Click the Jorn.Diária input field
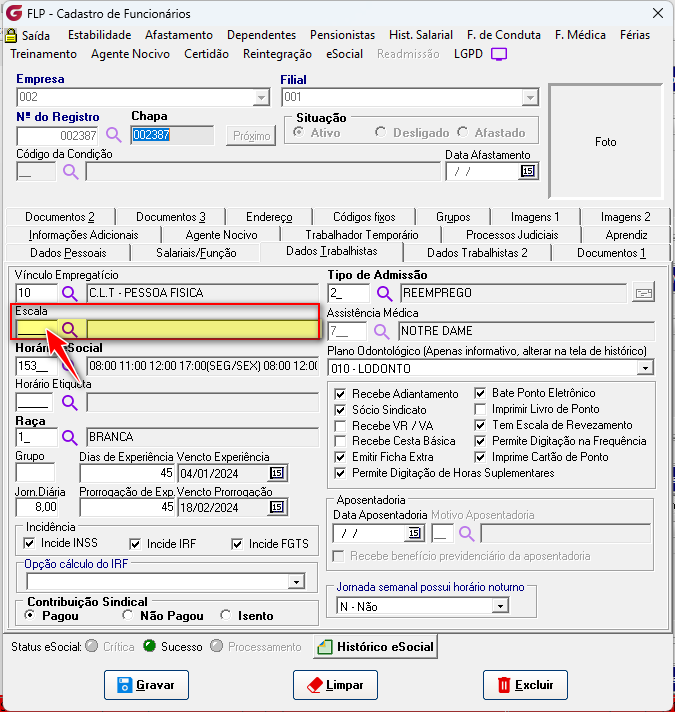Image resolution: width=675 pixels, height=712 pixels. 36,507
